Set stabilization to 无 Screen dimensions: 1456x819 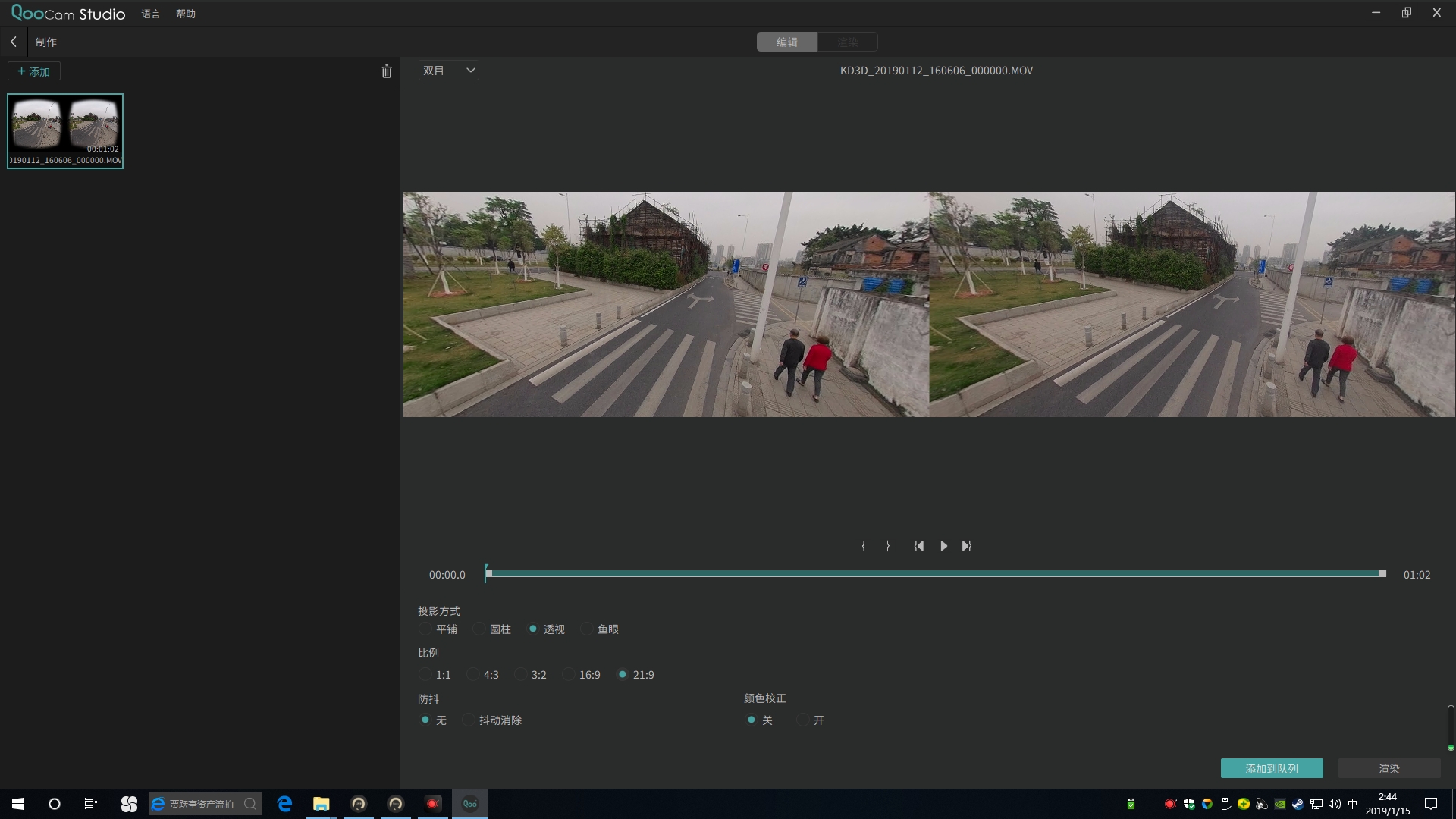click(433, 720)
